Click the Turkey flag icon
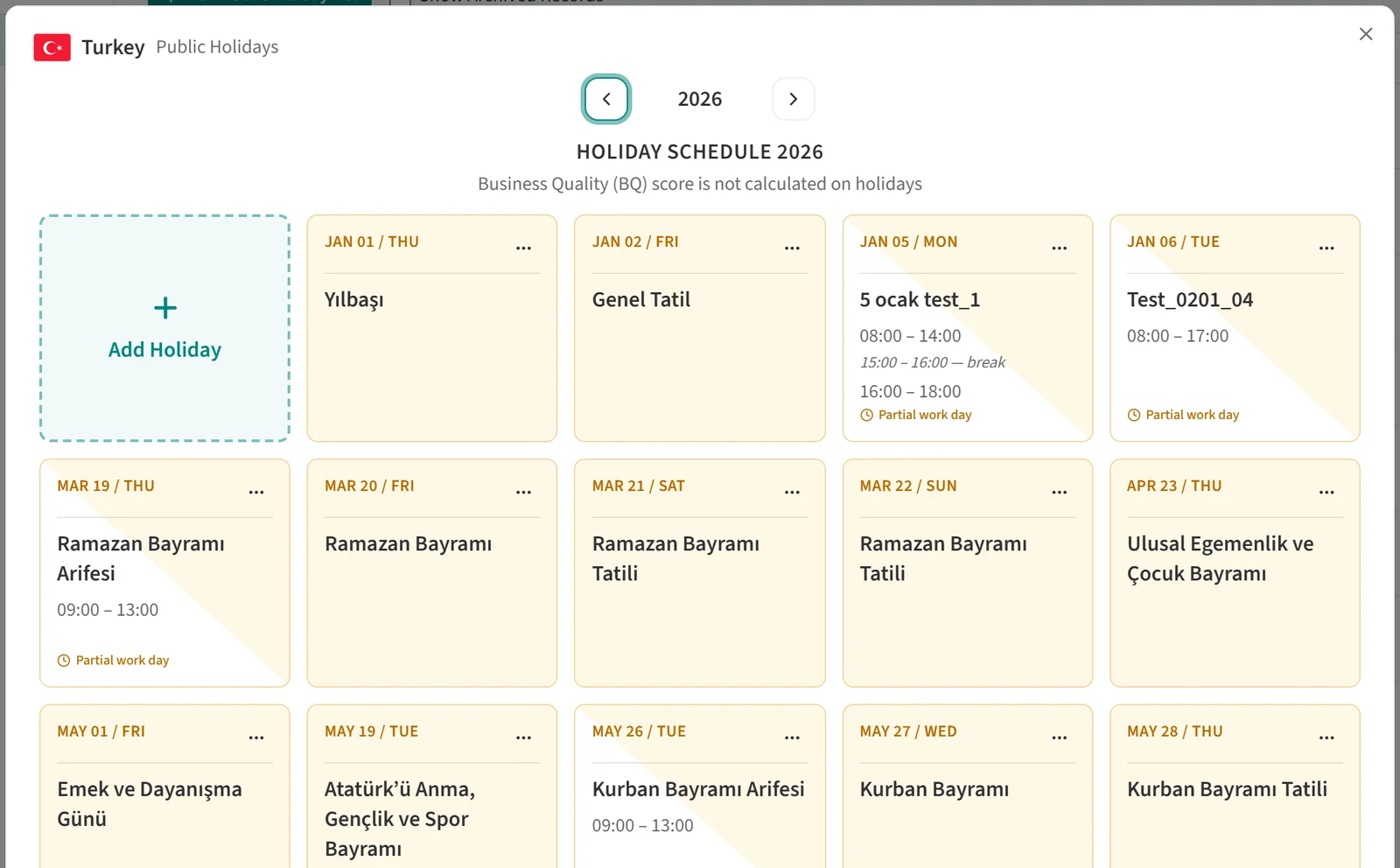 click(52, 47)
